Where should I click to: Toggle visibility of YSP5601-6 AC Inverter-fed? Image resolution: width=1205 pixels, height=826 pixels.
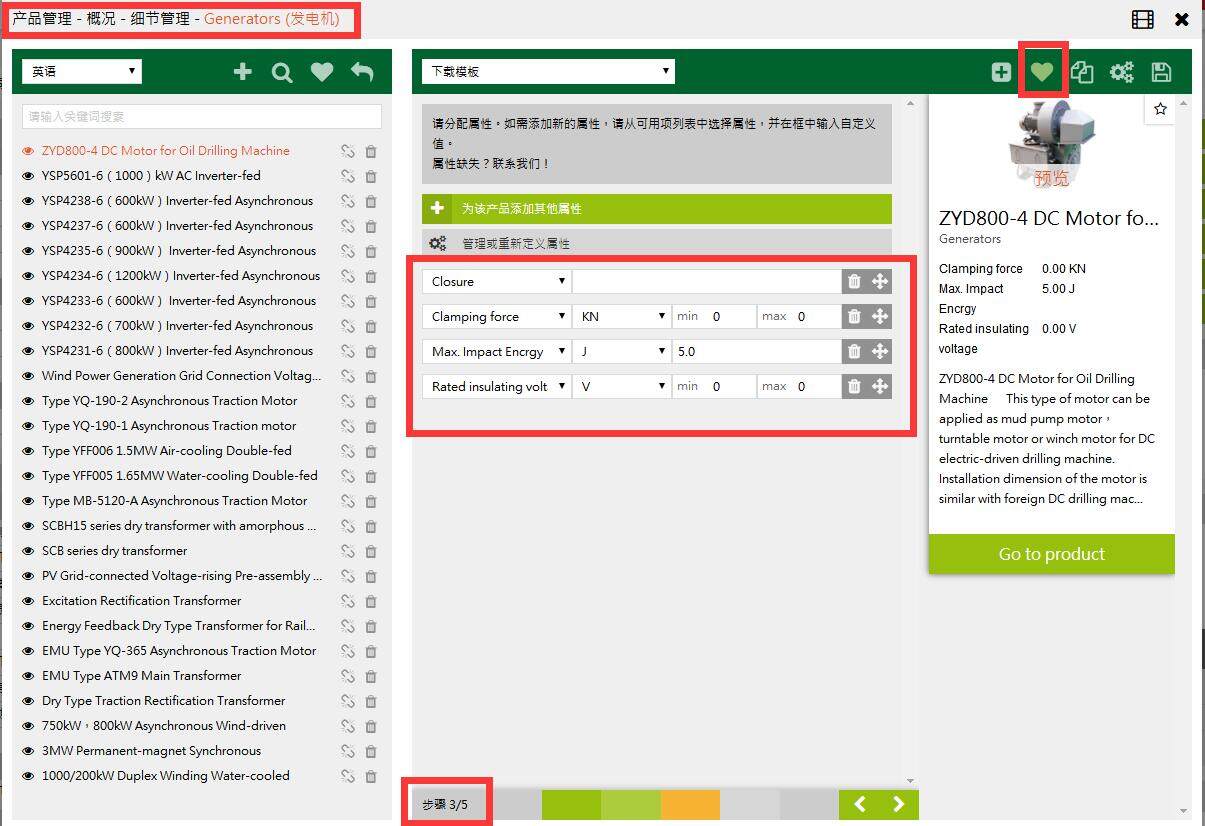coord(28,176)
